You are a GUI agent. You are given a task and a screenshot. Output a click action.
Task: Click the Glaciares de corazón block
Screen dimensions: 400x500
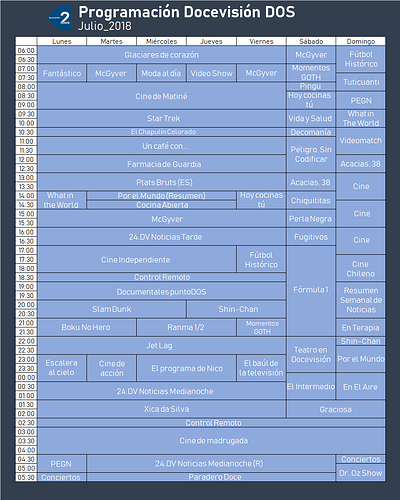tap(161, 55)
